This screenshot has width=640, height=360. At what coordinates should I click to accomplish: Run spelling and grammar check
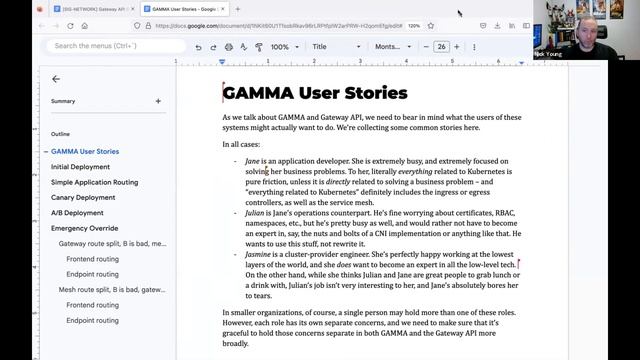point(244,47)
